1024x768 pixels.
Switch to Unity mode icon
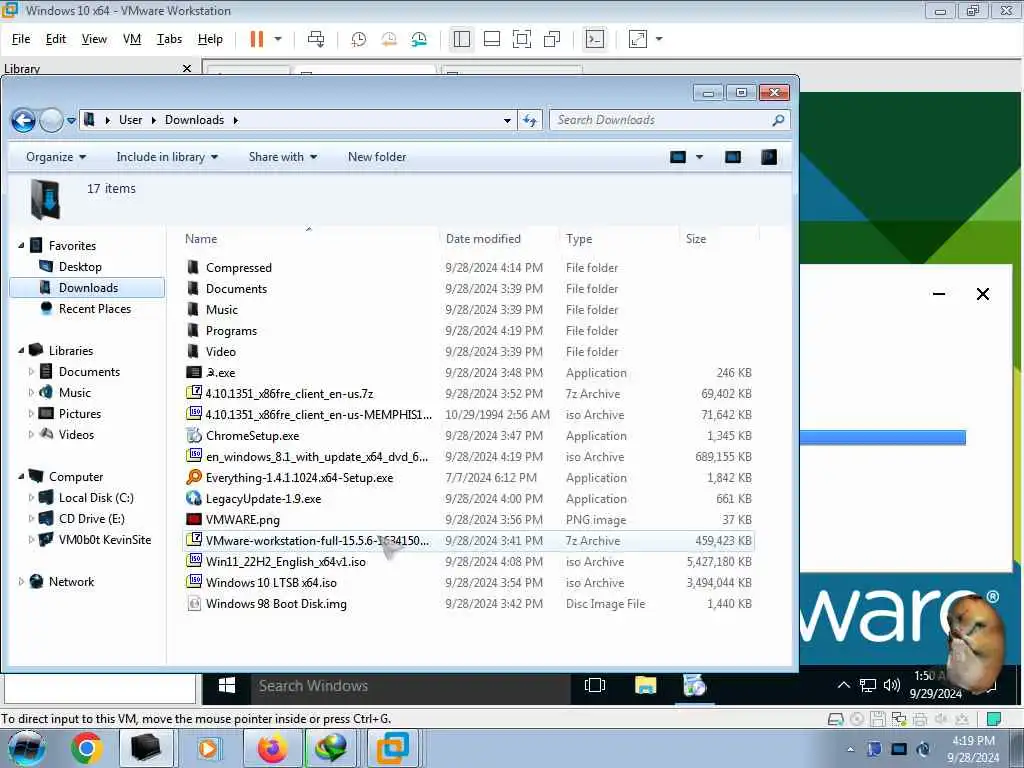[552, 39]
